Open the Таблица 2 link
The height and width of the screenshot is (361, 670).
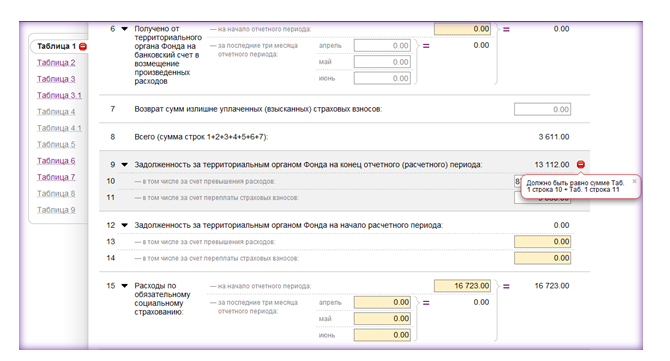(x=56, y=62)
